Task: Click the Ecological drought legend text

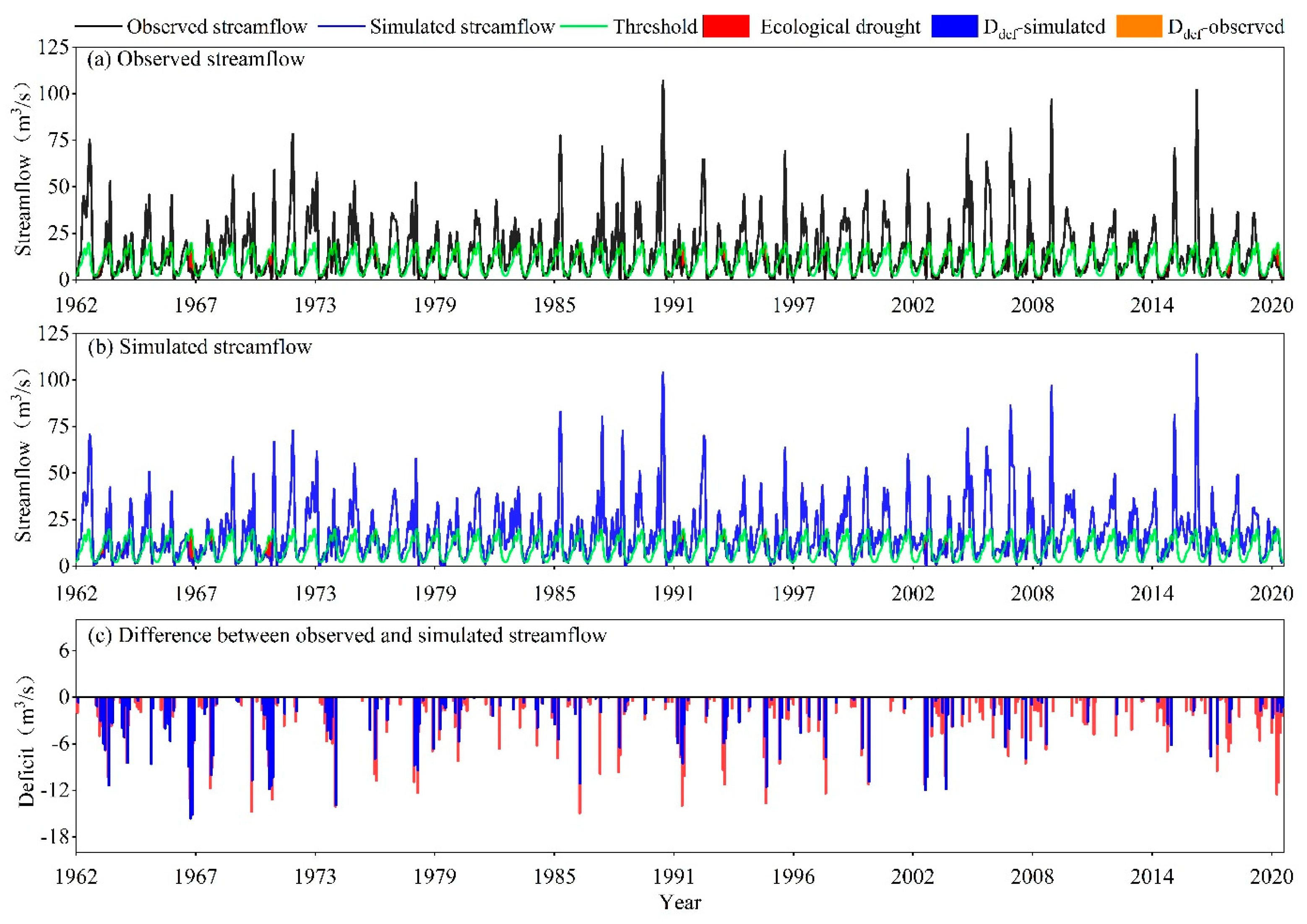Action: (840, 27)
